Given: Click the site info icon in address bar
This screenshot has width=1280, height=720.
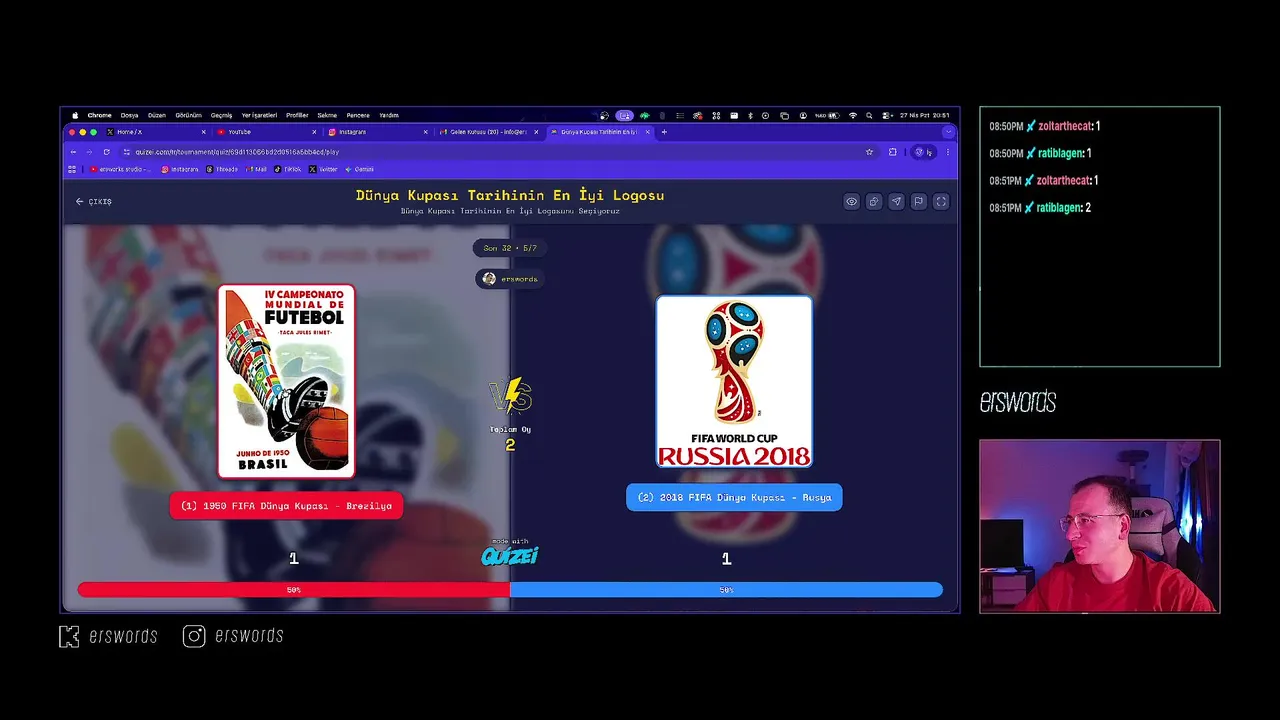Looking at the screenshot, I should (127, 152).
